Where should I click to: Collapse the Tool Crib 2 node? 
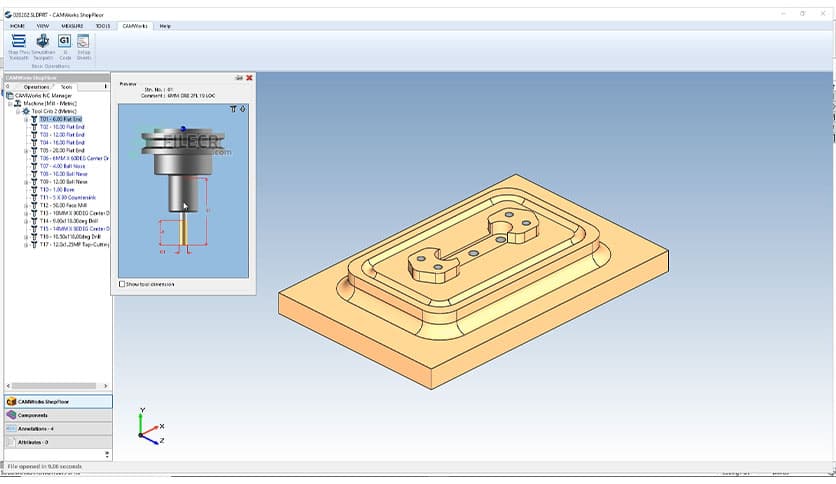click(x=18, y=111)
